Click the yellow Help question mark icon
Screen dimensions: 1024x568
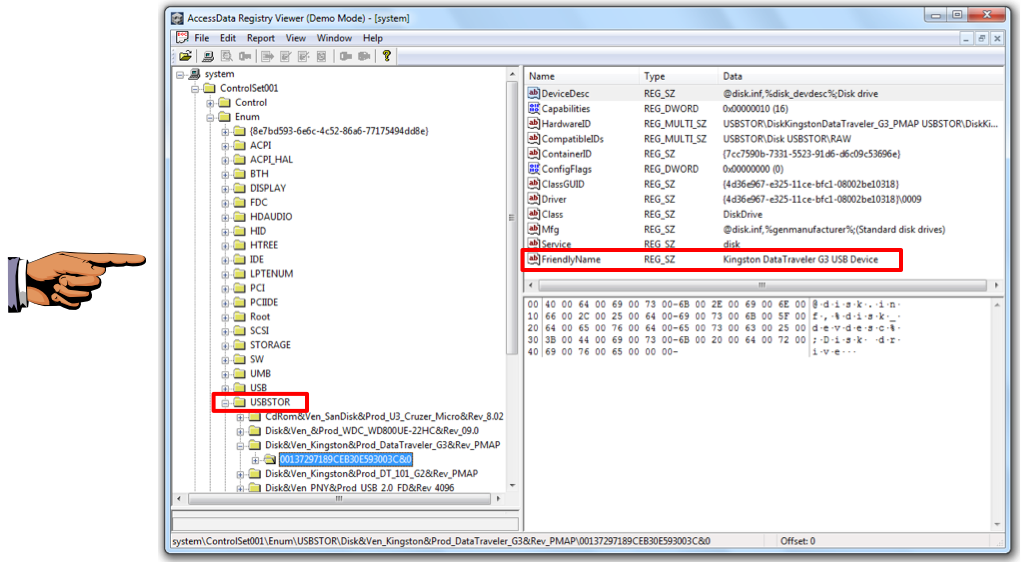(x=386, y=56)
